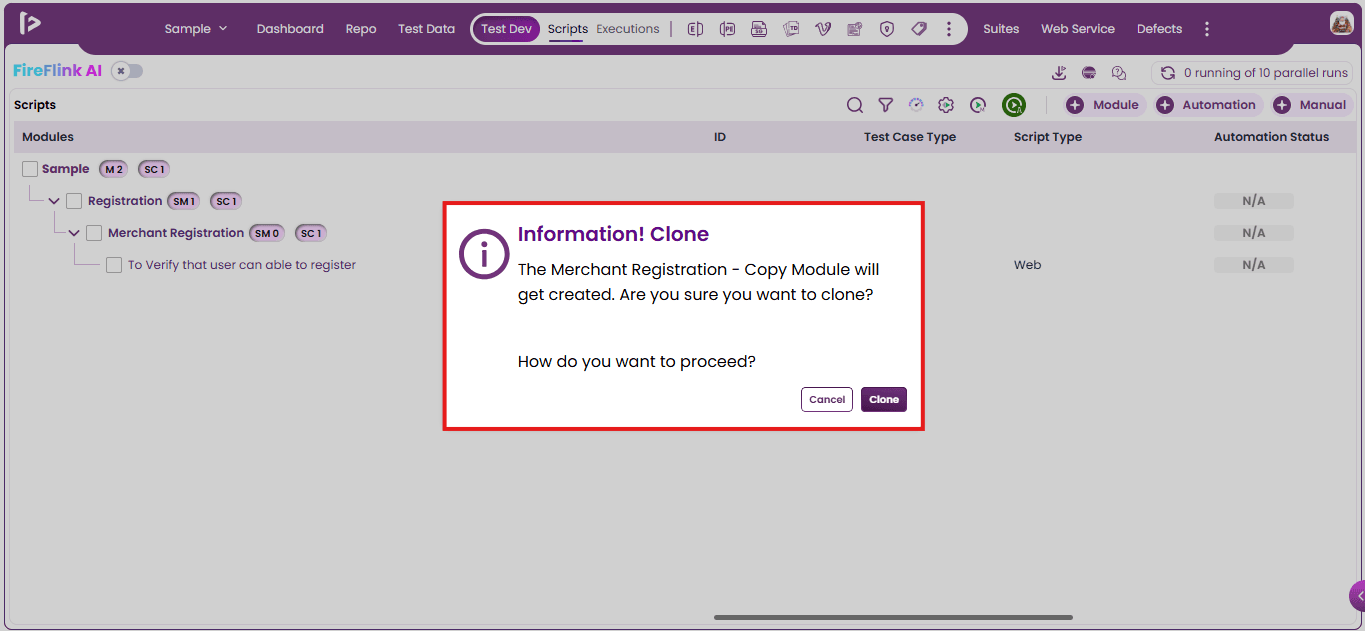Open the Web Service menu

(x=1078, y=29)
